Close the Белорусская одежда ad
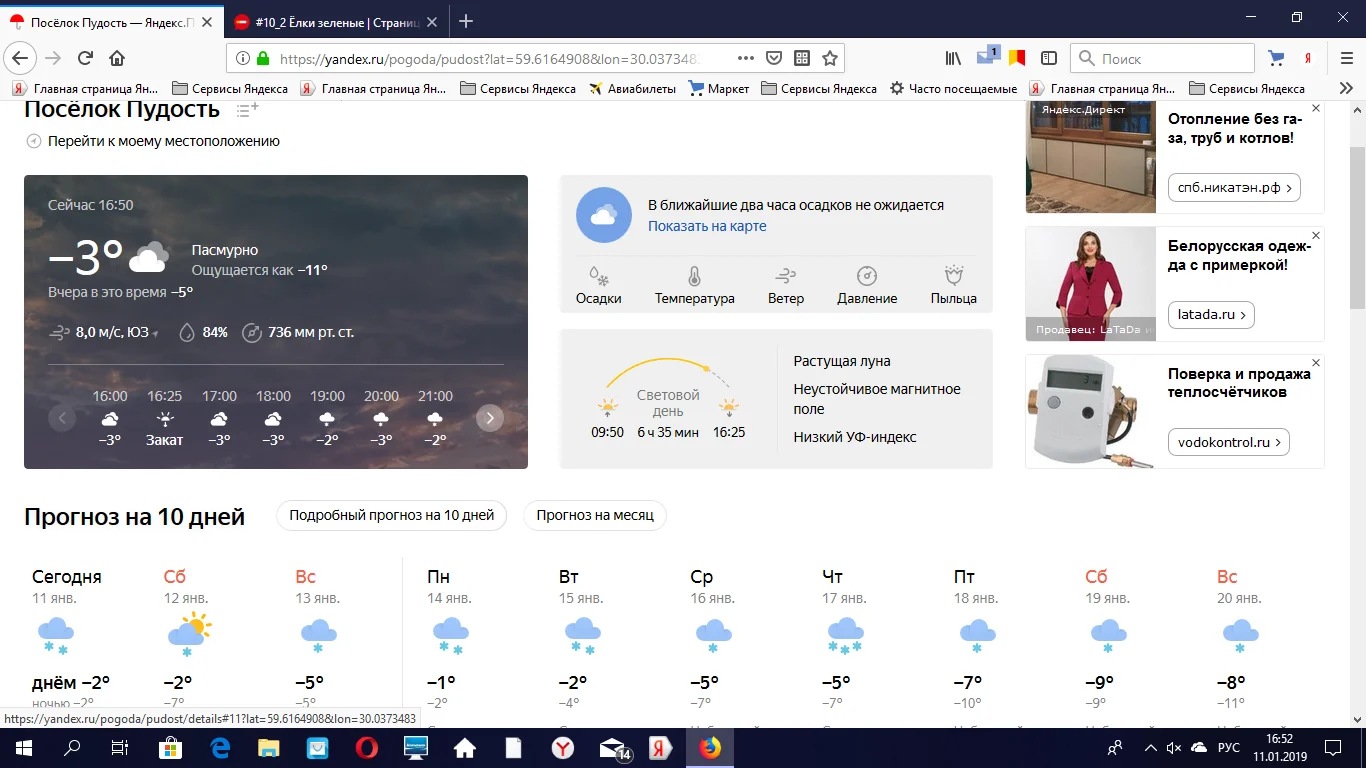This screenshot has height=768, width=1366. click(1316, 236)
